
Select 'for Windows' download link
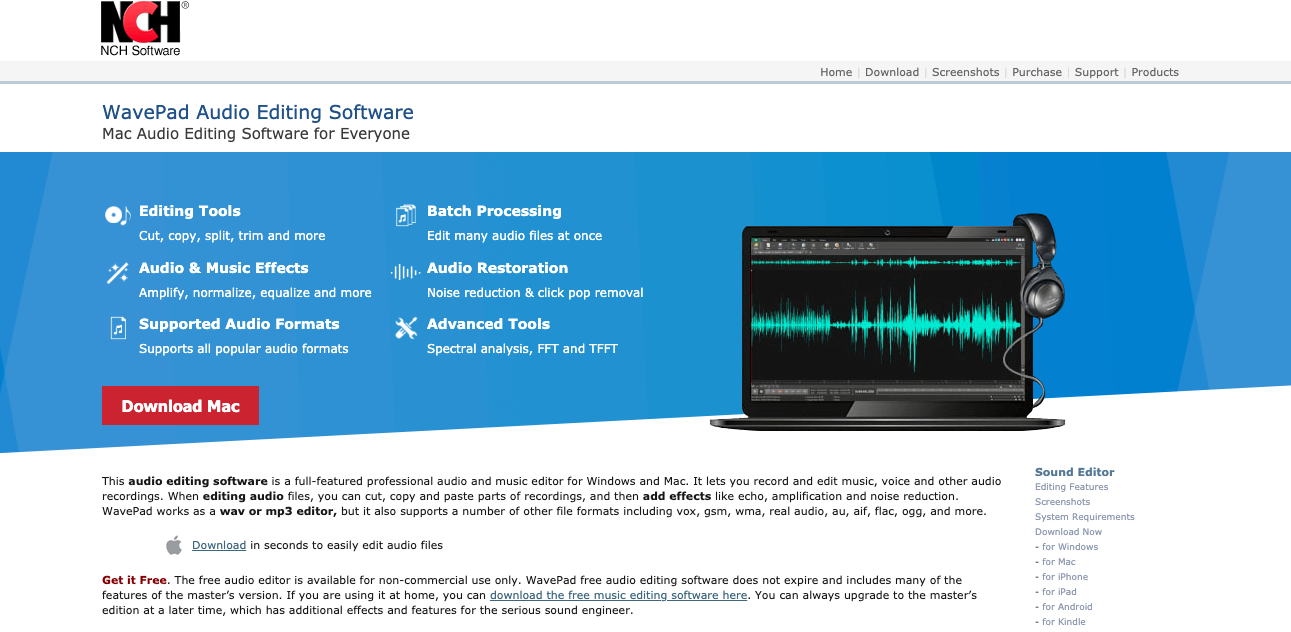[1069, 547]
